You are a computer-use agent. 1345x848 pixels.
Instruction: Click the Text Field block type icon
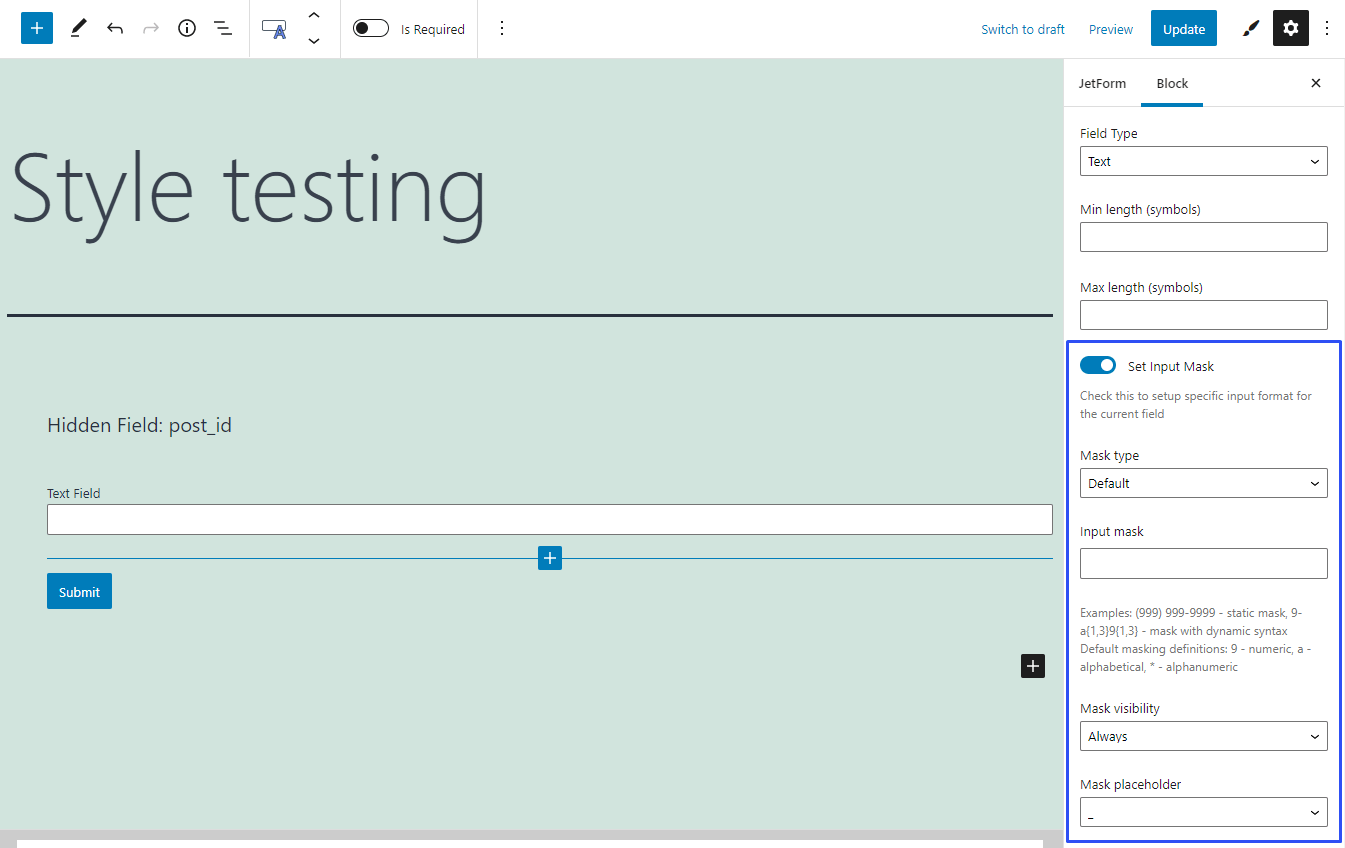point(274,29)
